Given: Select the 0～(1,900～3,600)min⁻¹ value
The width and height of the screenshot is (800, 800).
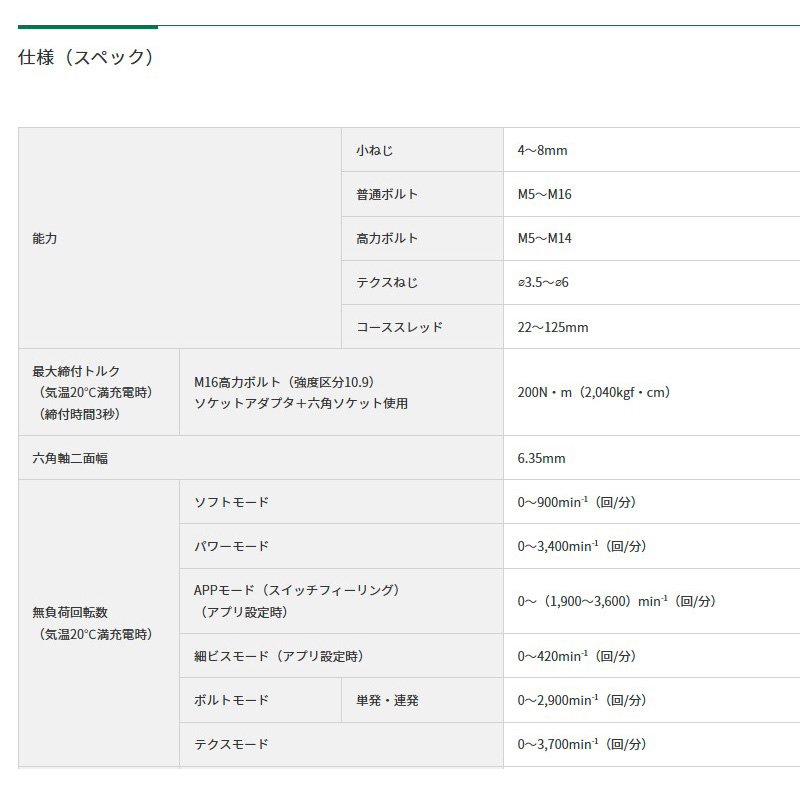Looking at the screenshot, I should pos(617,601).
